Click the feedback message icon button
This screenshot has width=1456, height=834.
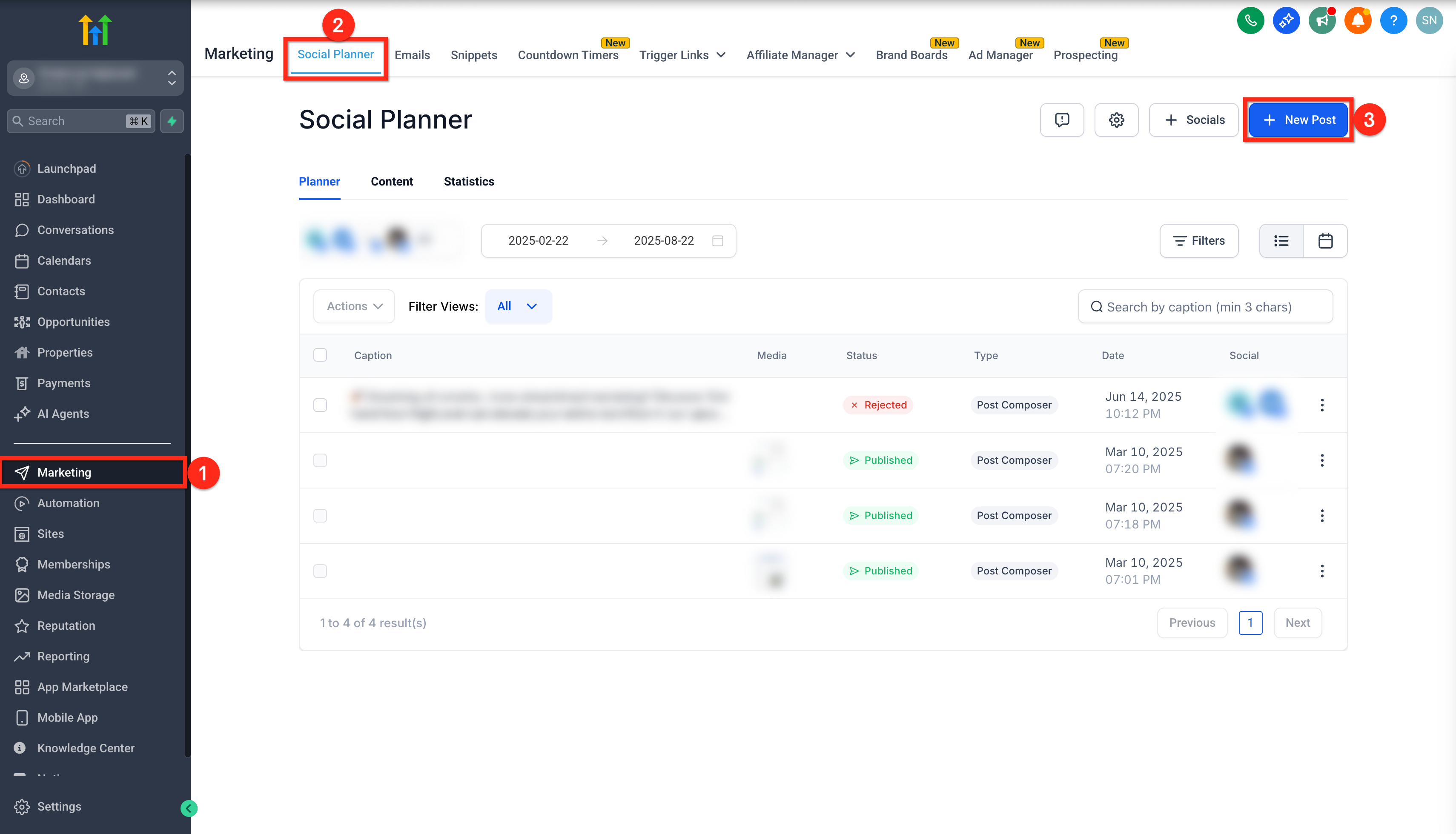point(1061,120)
